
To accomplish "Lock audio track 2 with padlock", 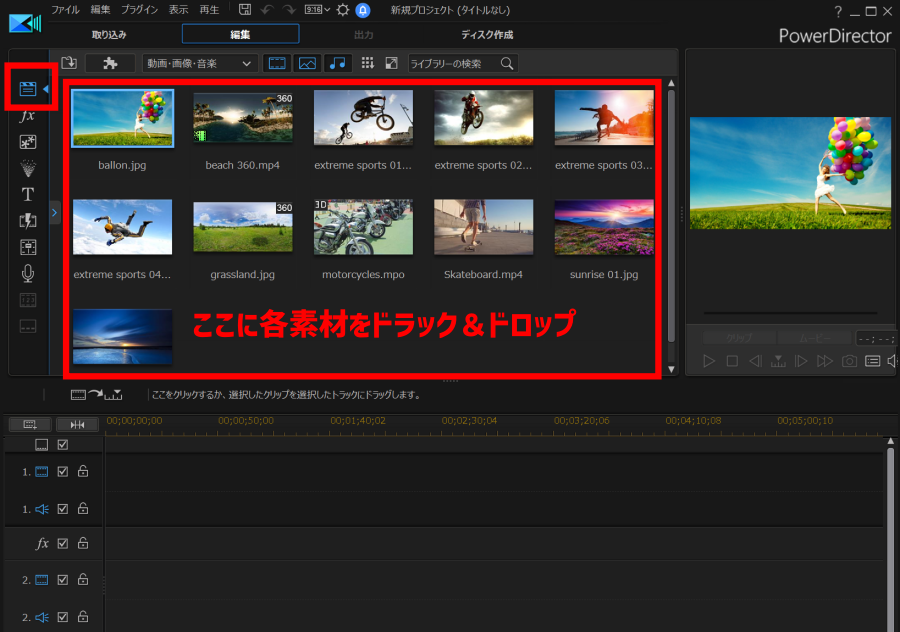I will (x=83, y=618).
